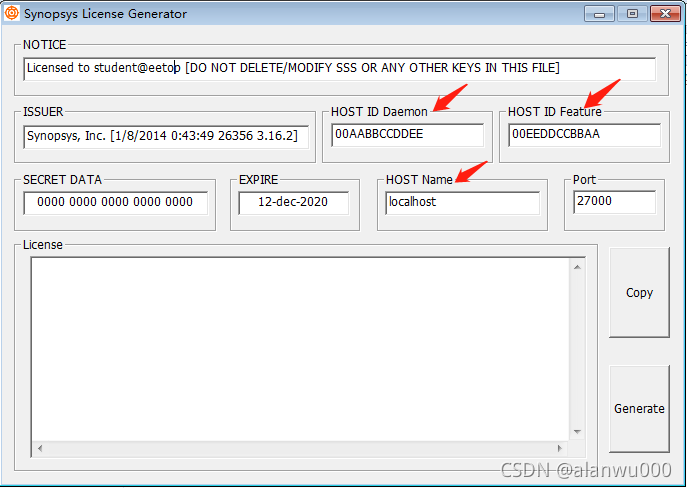Click the License box scroll up arrow

pos(577,267)
